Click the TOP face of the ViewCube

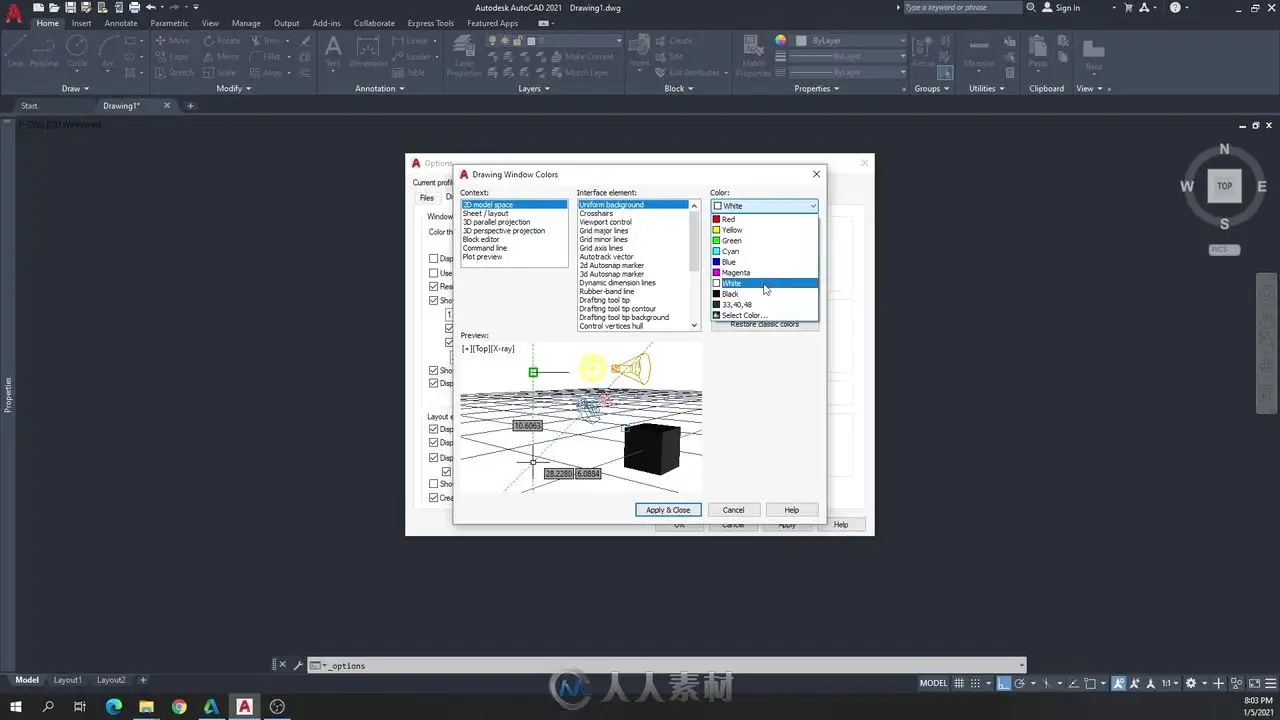1224,186
